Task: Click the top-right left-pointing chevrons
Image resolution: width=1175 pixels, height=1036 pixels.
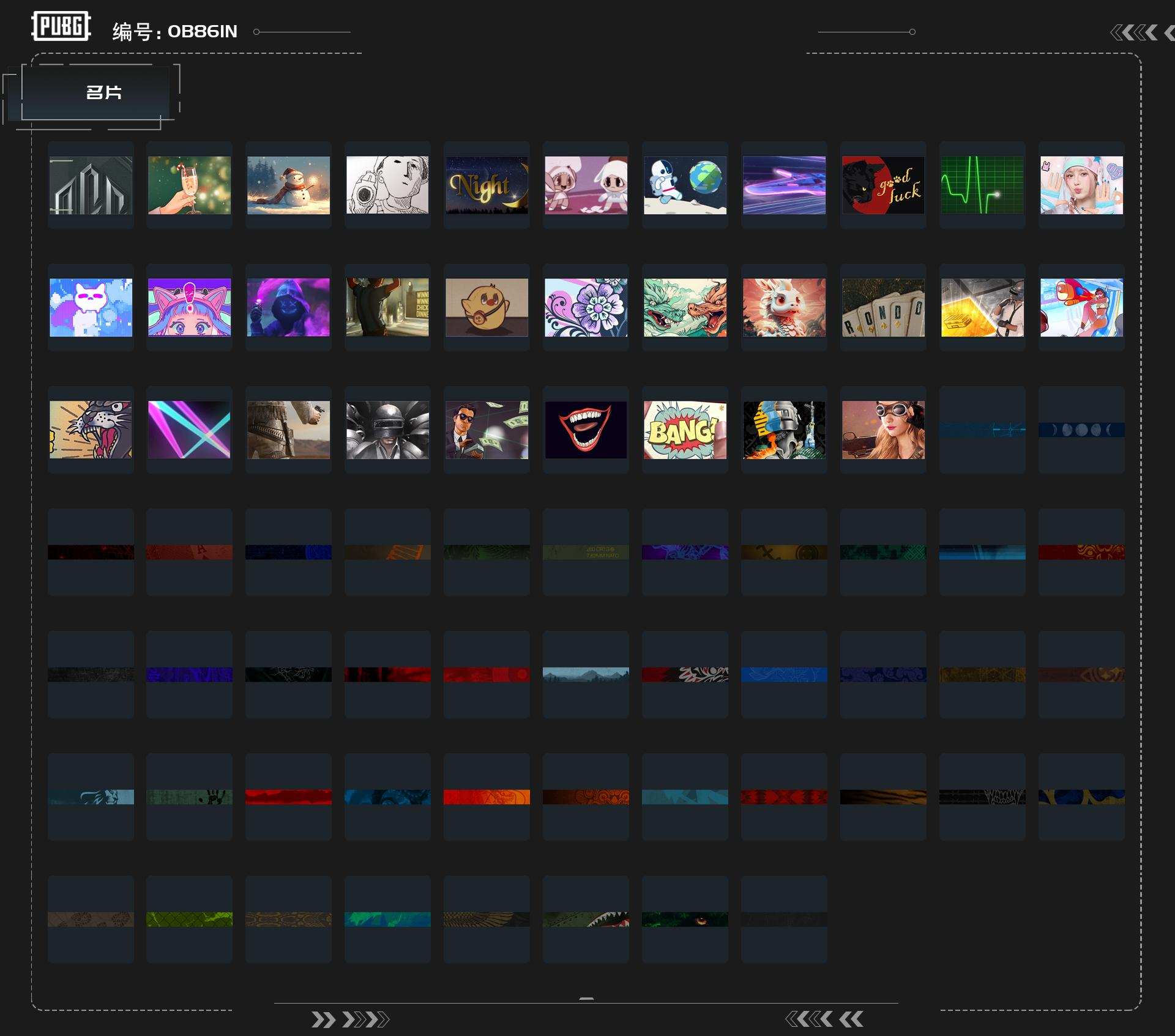Action: pyautogui.click(x=1134, y=32)
